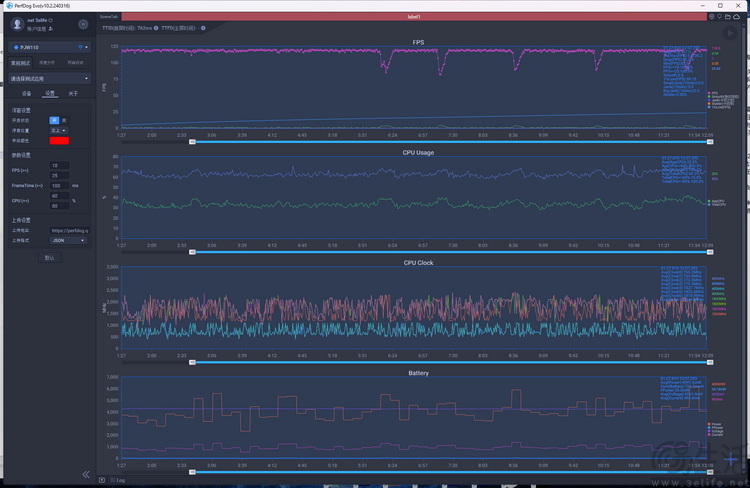This screenshot has width=750, height=488.
Task: Switch the floating window toggle to 开 (on)
Action: [x=54, y=120]
